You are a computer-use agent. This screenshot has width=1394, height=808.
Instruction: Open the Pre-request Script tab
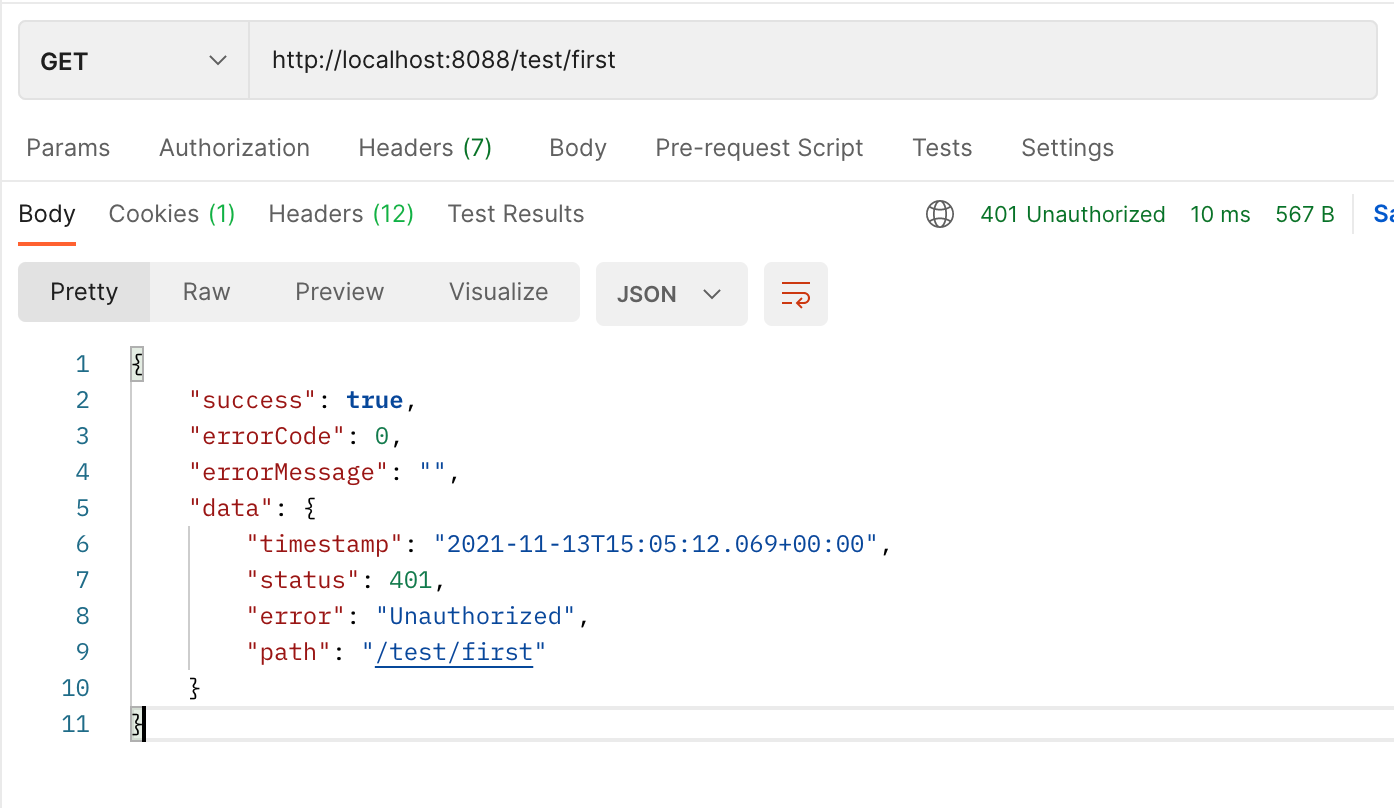click(759, 148)
